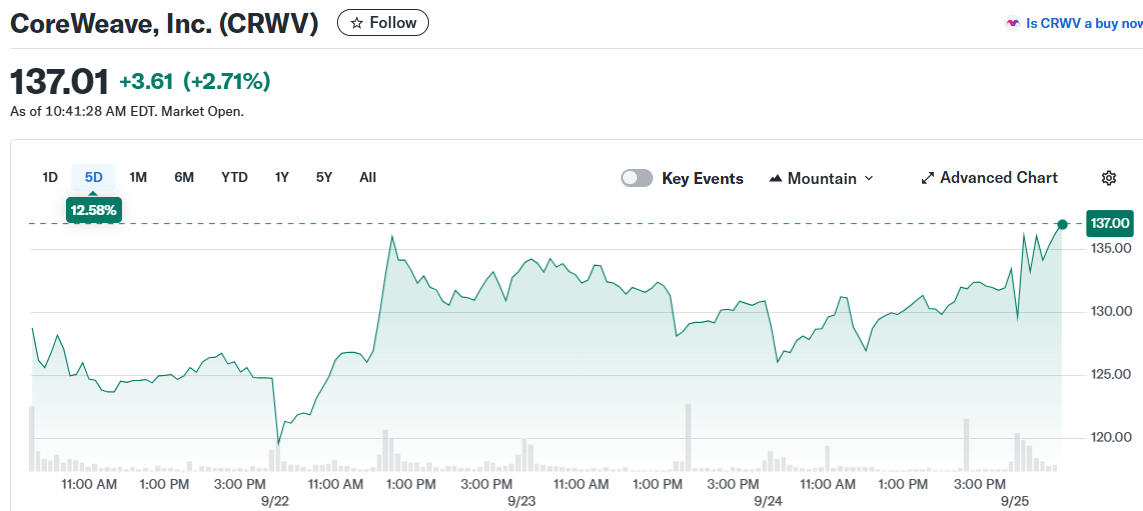Show the YTD chart range

pyautogui.click(x=234, y=177)
